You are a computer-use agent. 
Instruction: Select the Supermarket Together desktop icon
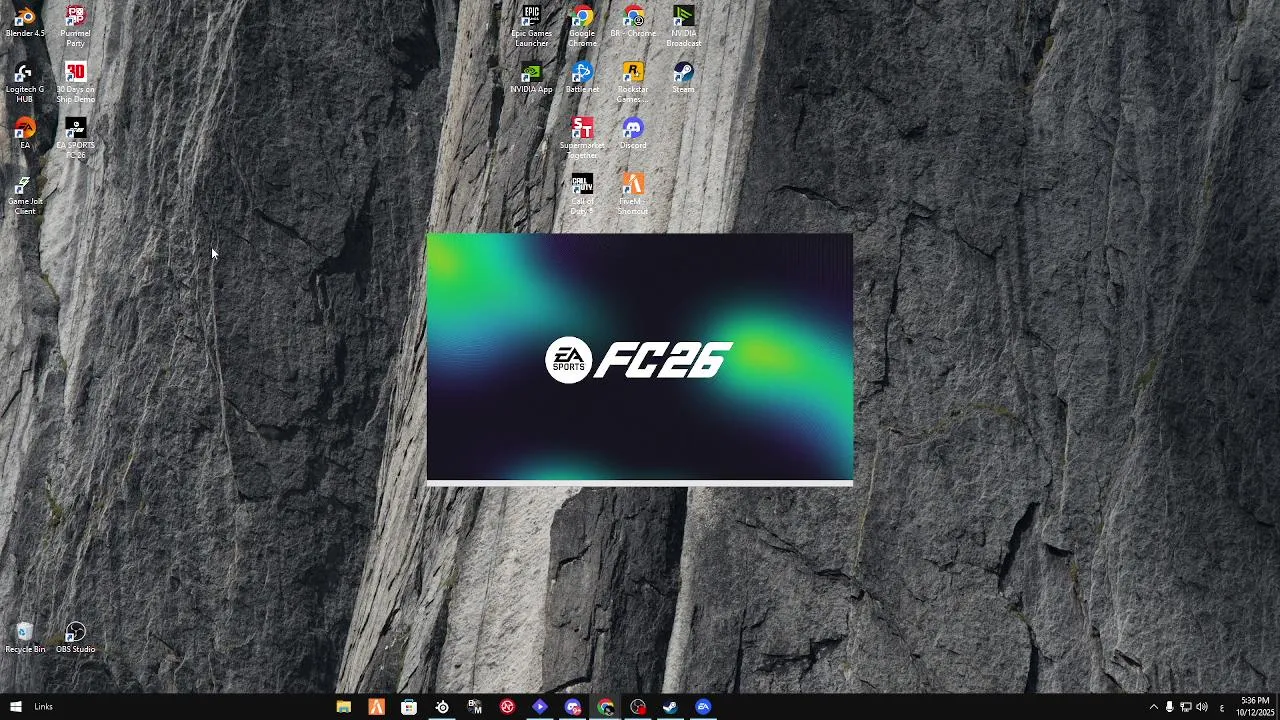[x=582, y=138]
